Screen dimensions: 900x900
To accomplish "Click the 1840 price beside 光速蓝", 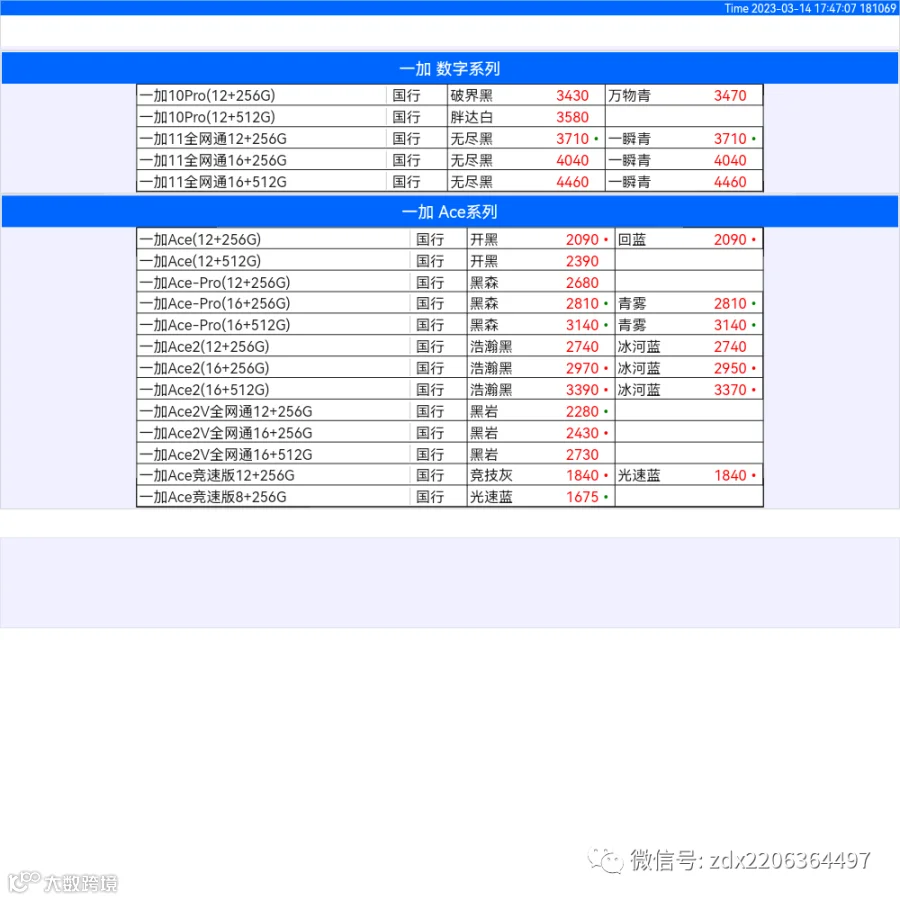I will pos(730,475).
